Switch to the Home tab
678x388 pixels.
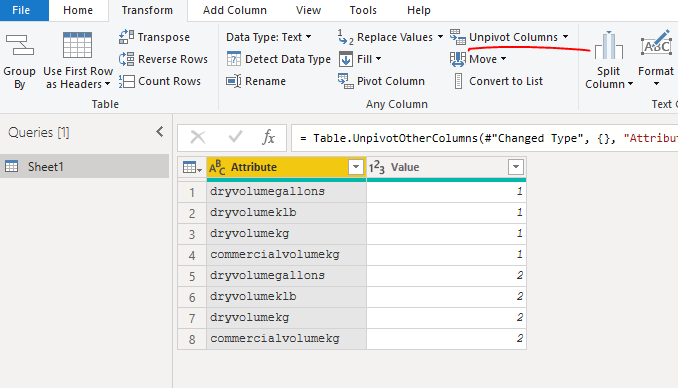coord(78,10)
